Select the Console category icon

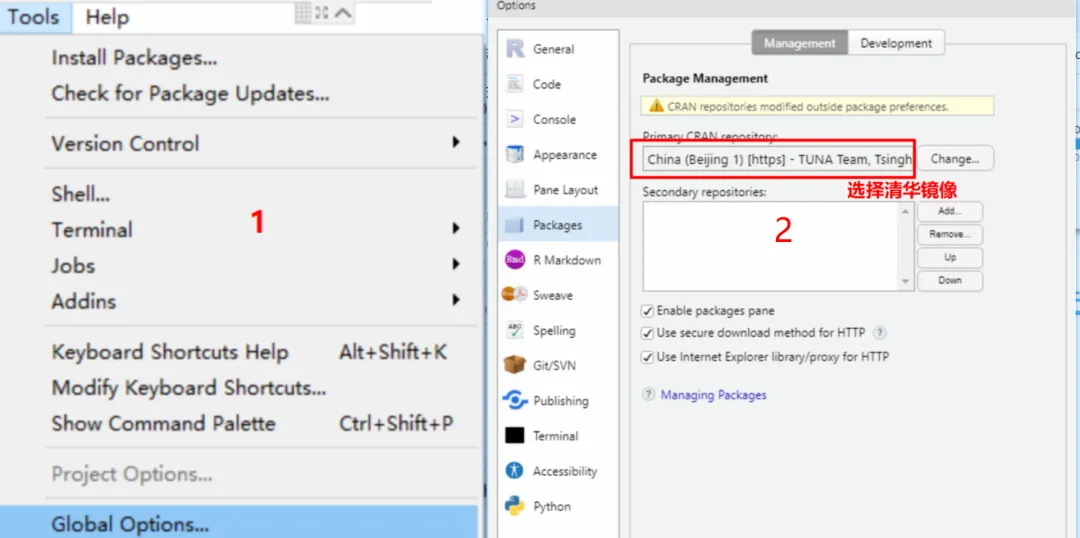[x=515, y=119]
